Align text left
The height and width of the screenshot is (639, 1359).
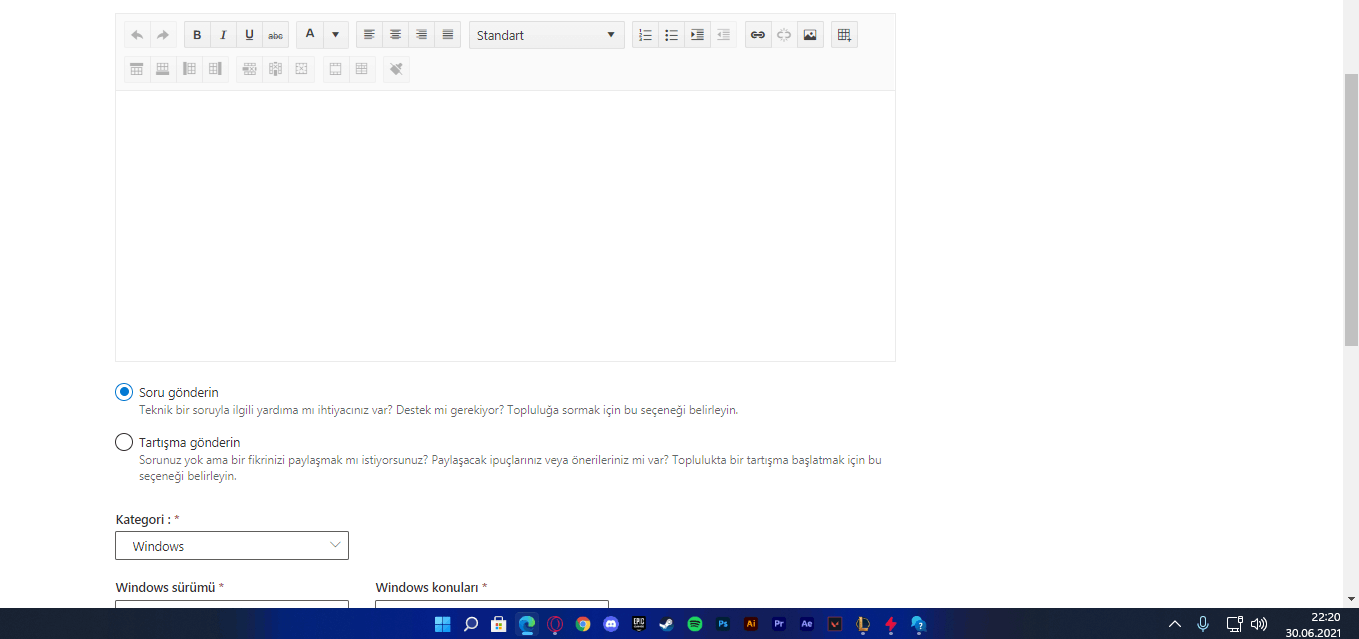click(x=369, y=35)
